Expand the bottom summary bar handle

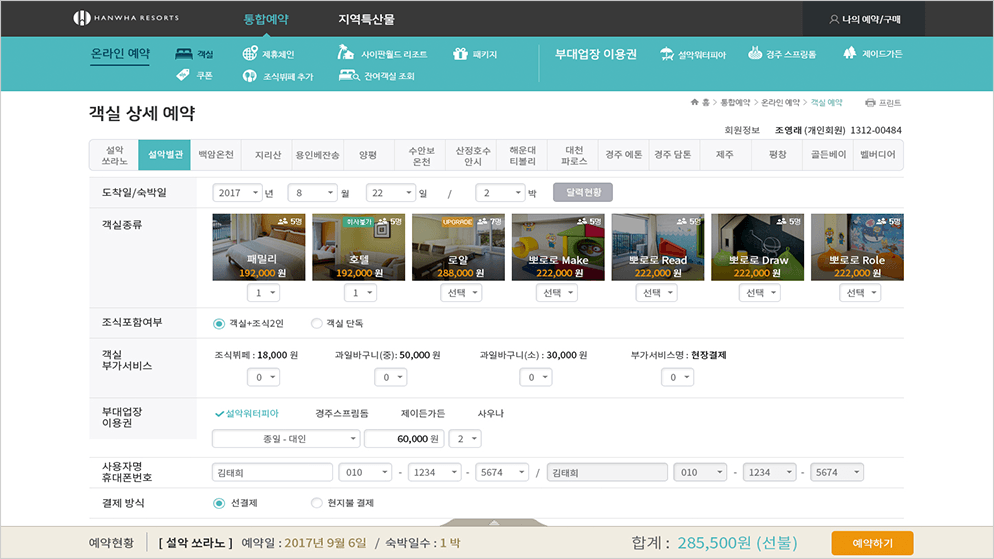(496, 522)
